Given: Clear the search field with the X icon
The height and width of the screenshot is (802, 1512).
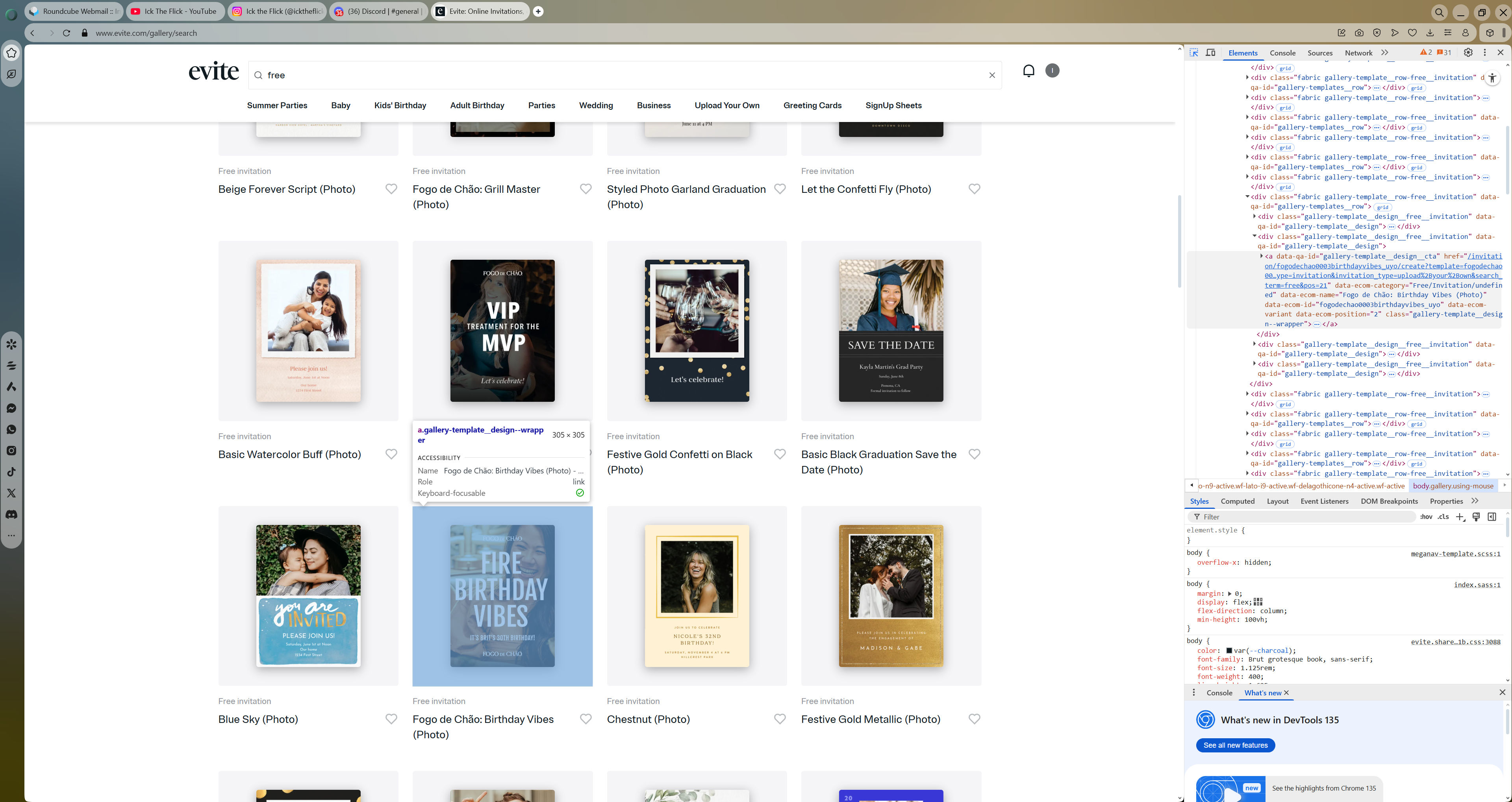Looking at the screenshot, I should tap(992, 75).
